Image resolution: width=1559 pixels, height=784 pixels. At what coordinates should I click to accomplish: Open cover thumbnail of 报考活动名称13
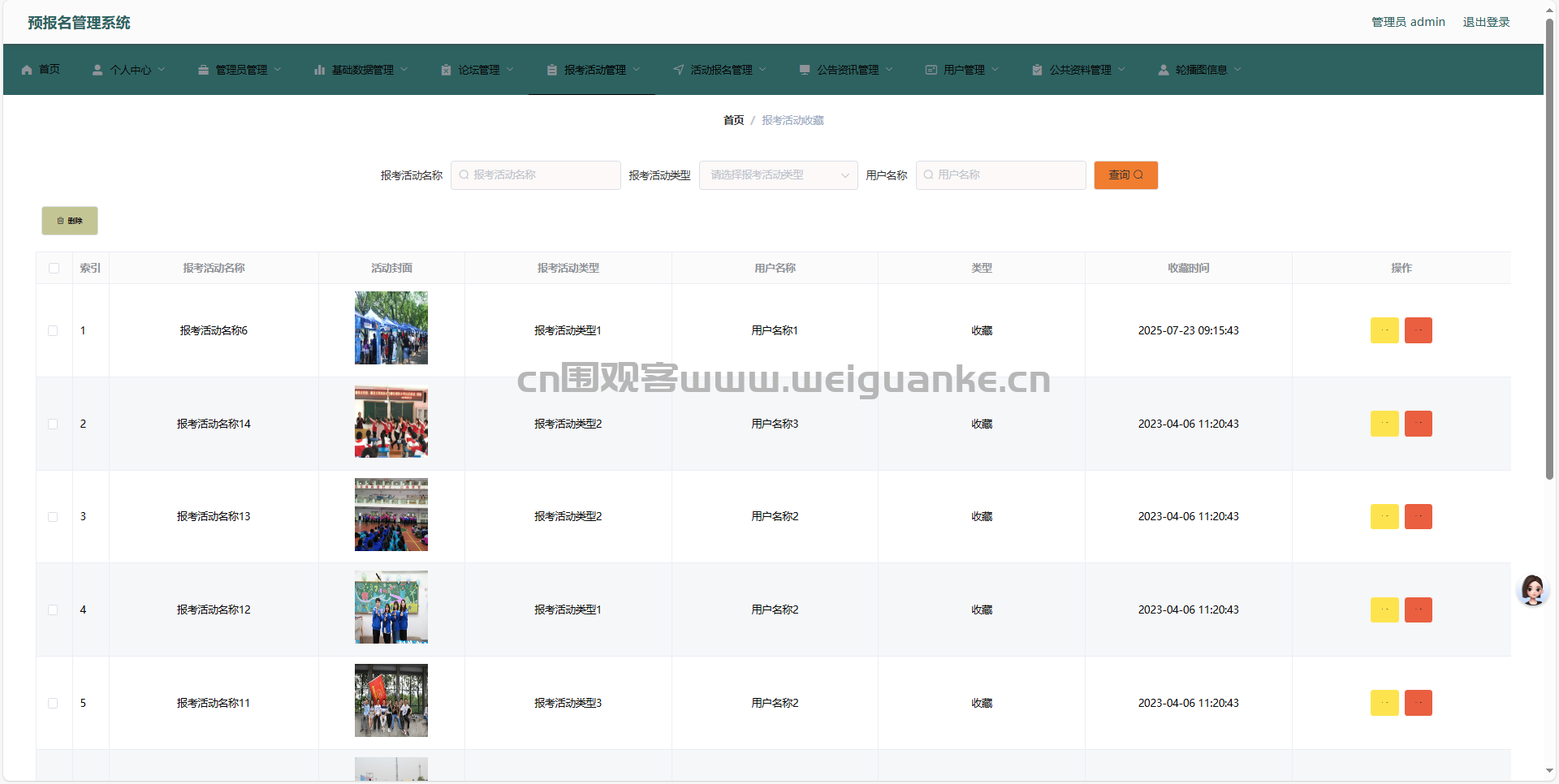(x=391, y=515)
